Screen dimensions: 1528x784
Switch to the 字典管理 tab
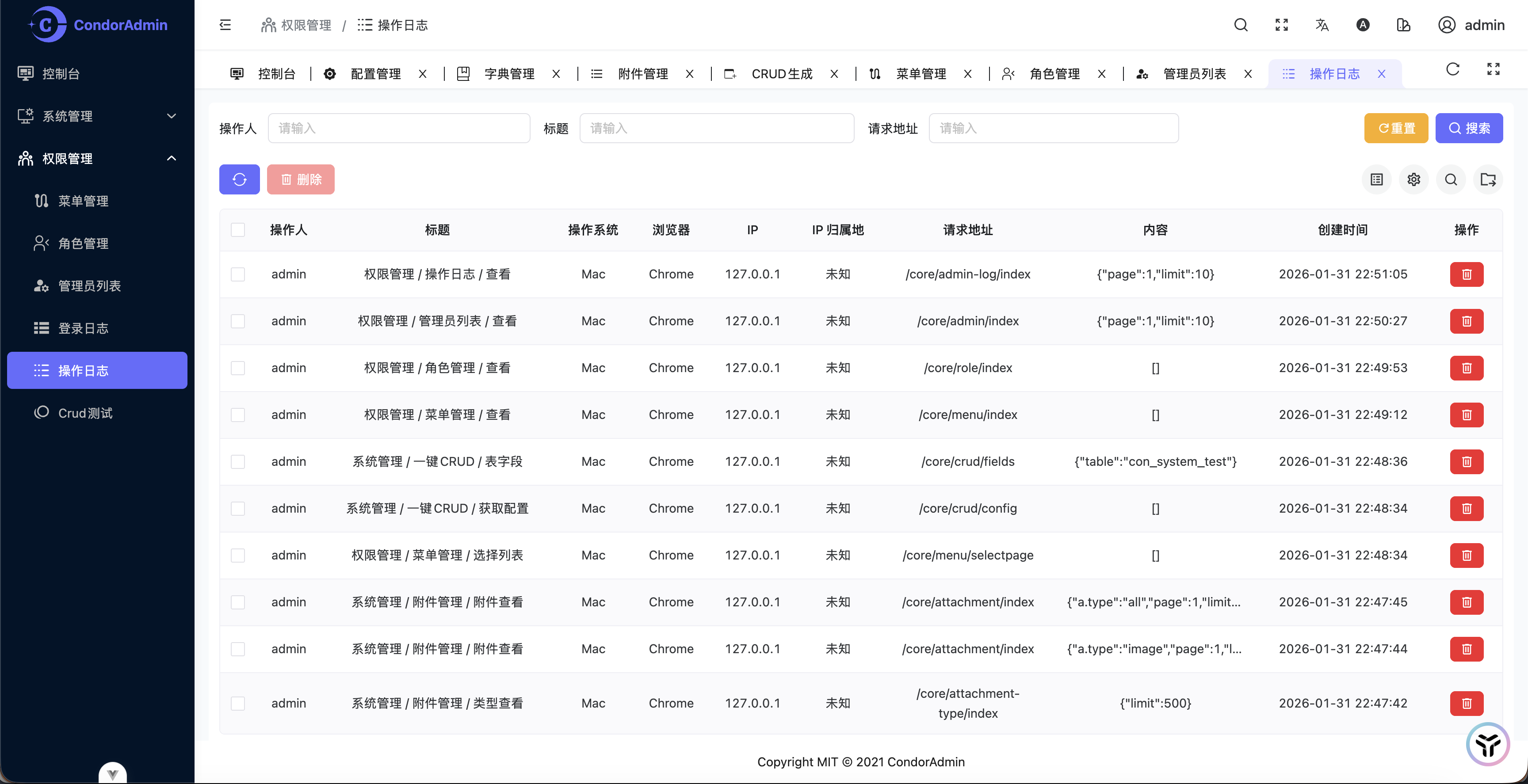[x=509, y=73]
